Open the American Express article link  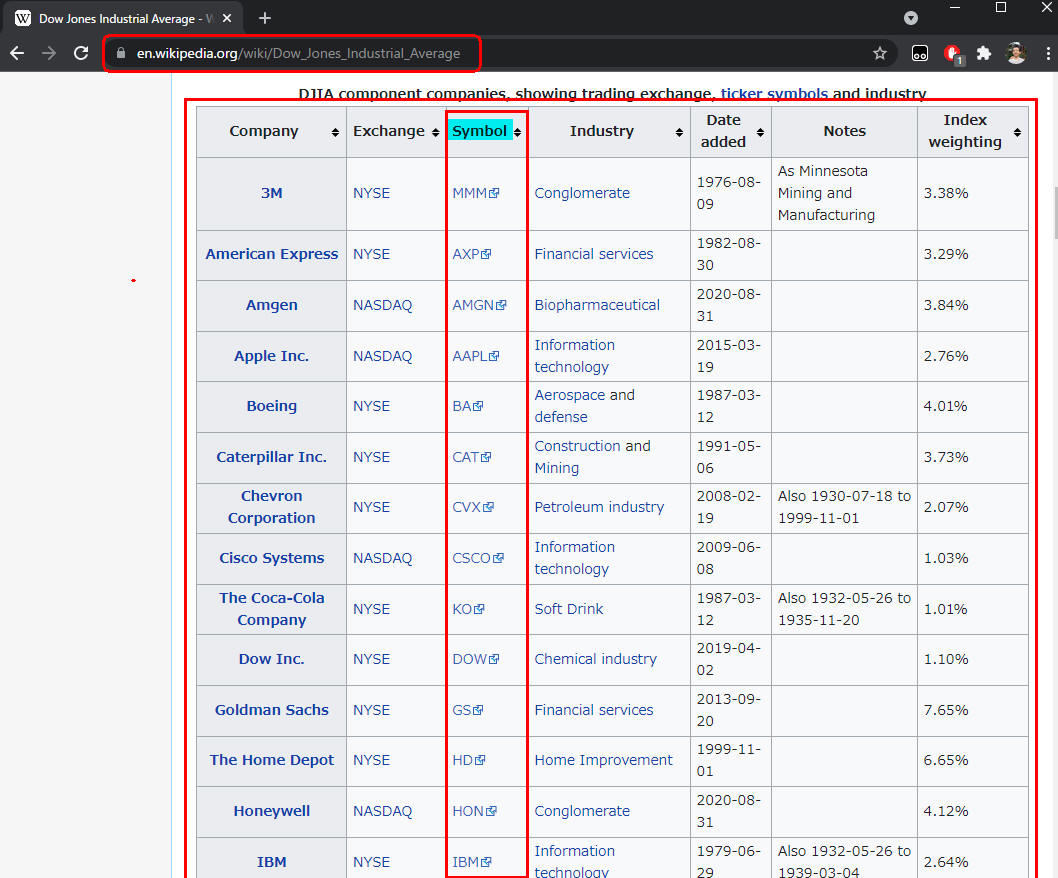(271, 254)
